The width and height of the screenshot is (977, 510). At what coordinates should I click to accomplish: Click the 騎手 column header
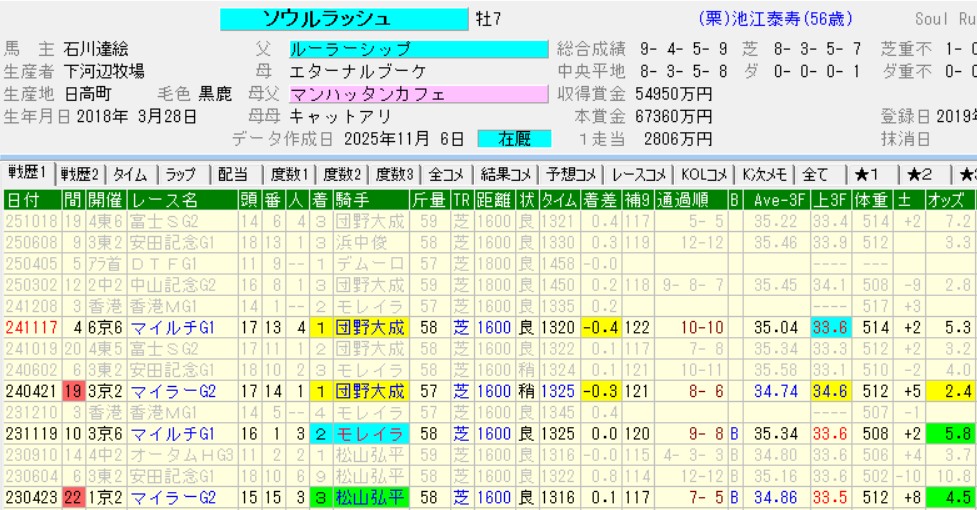(357, 200)
